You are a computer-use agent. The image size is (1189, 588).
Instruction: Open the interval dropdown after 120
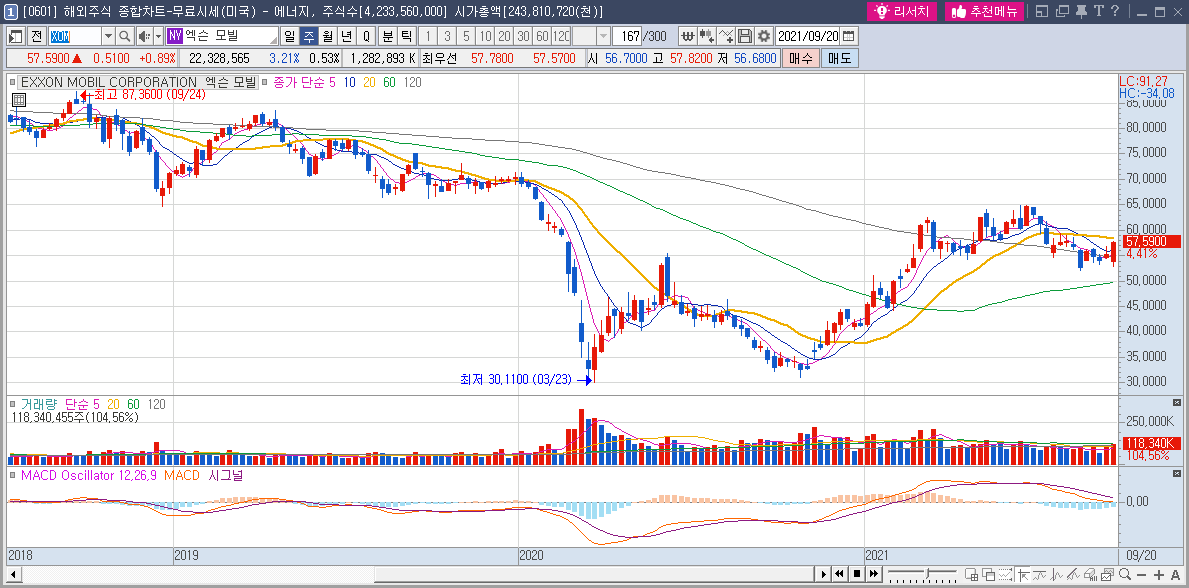pyautogui.click(x=604, y=36)
